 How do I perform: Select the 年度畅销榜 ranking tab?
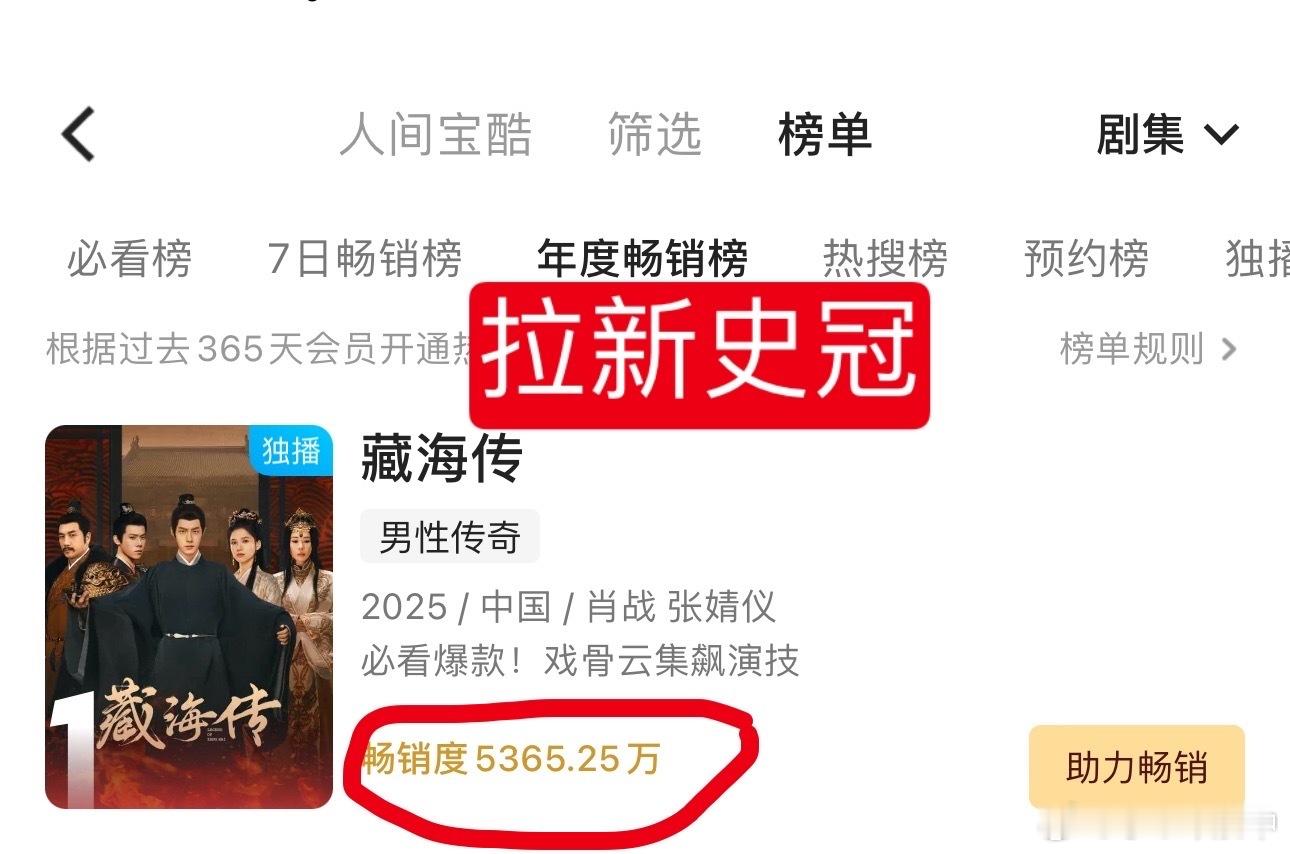(642, 260)
